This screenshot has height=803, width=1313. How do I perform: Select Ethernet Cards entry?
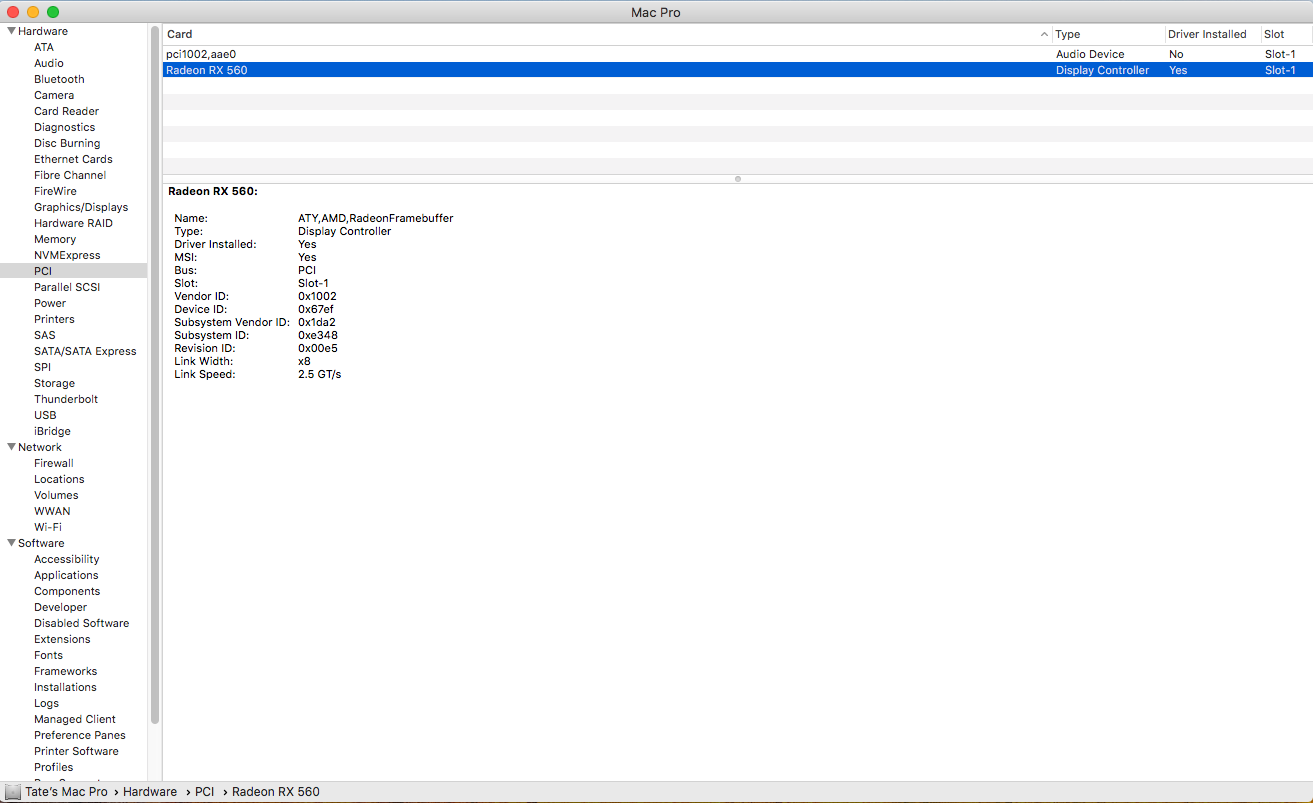[x=73, y=159]
